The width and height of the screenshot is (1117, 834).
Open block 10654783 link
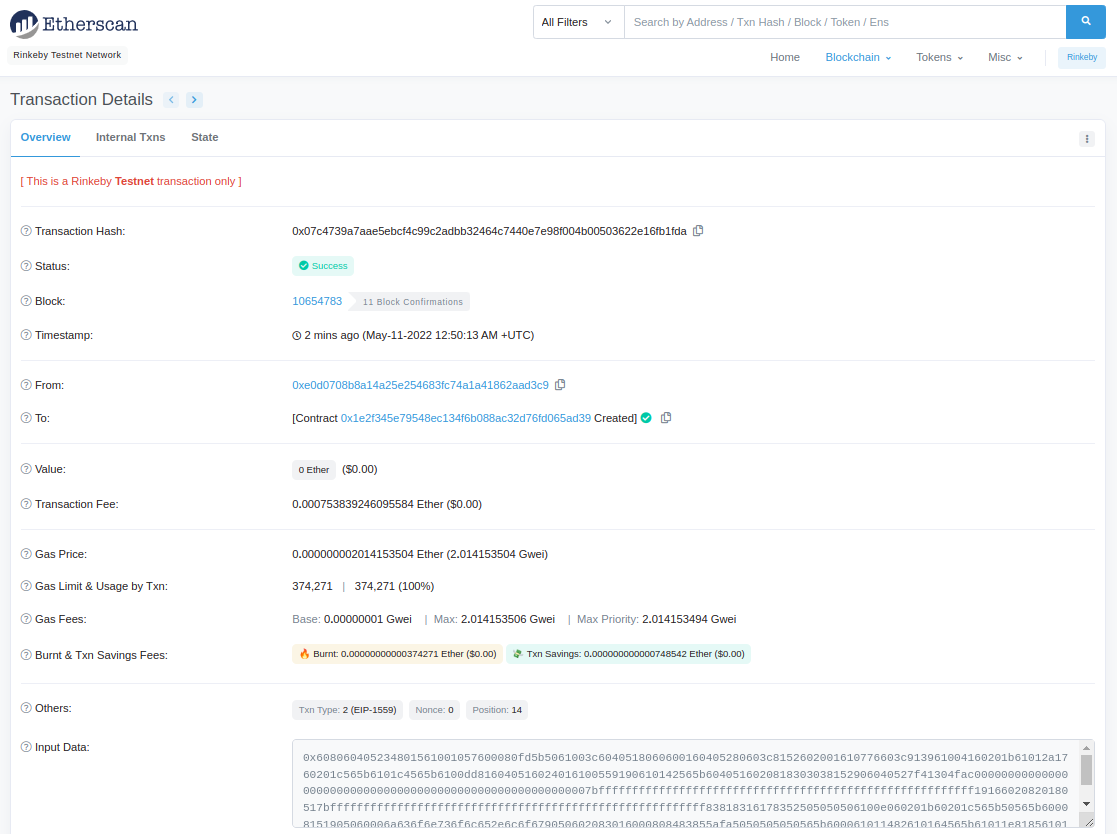(x=317, y=301)
